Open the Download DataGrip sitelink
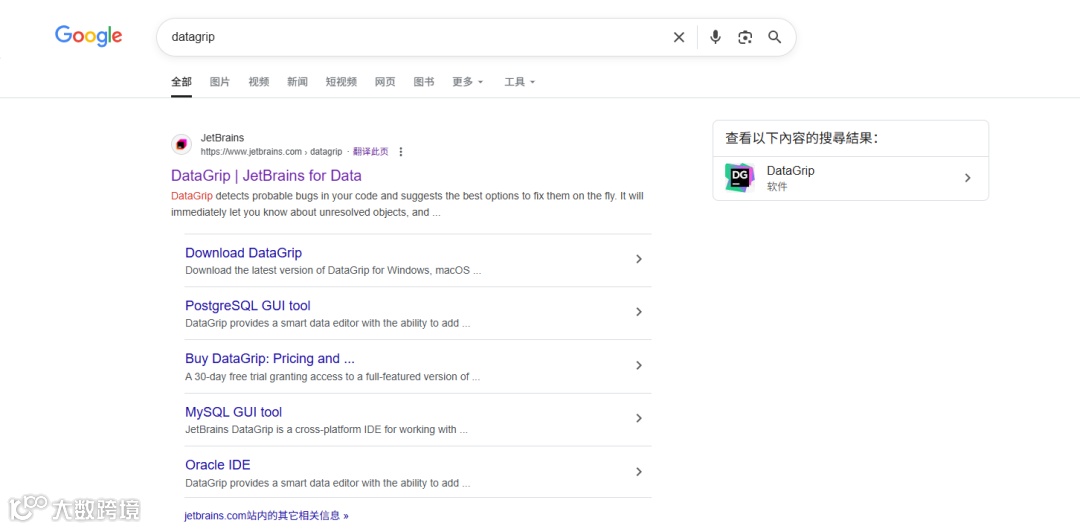Image resolution: width=1080 pixels, height=529 pixels. click(243, 253)
